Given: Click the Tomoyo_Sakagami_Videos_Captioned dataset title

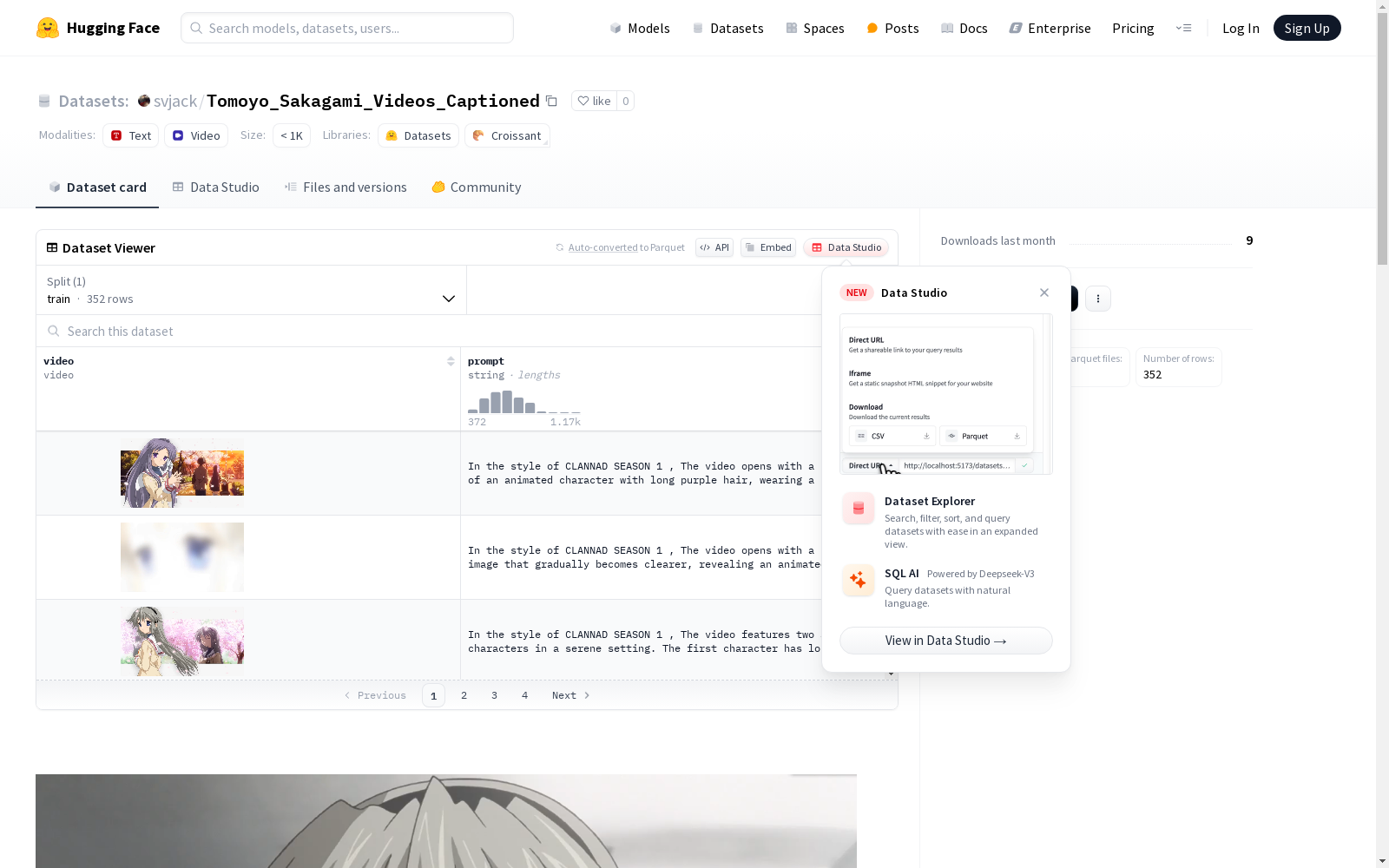Looking at the screenshot, I should 373,101.
